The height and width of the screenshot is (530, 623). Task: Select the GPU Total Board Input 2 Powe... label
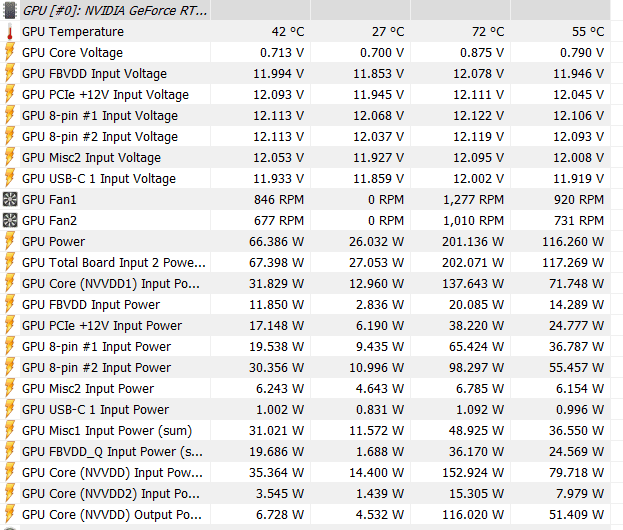pos(114,263)
